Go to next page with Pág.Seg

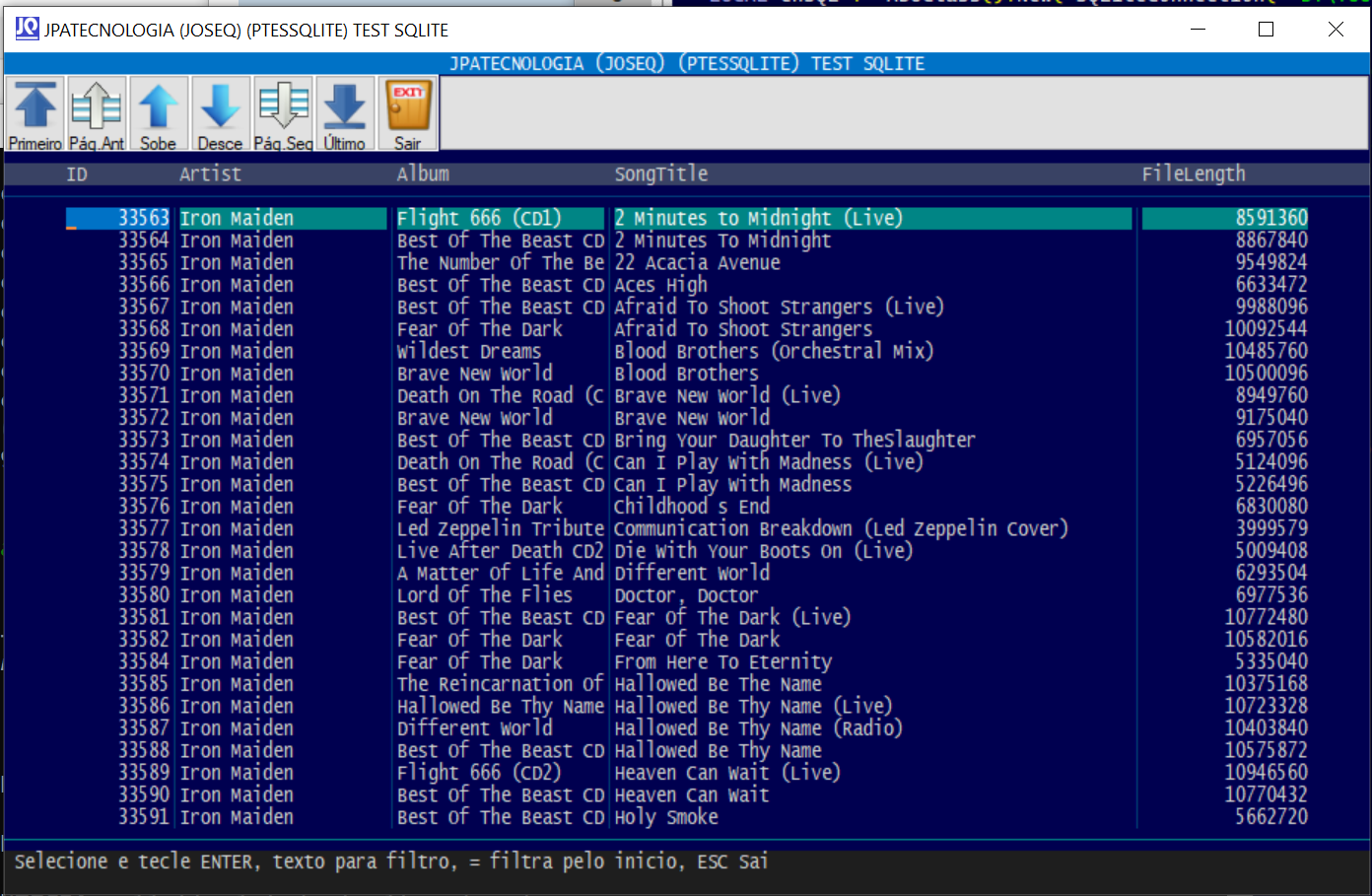(283, 114)
